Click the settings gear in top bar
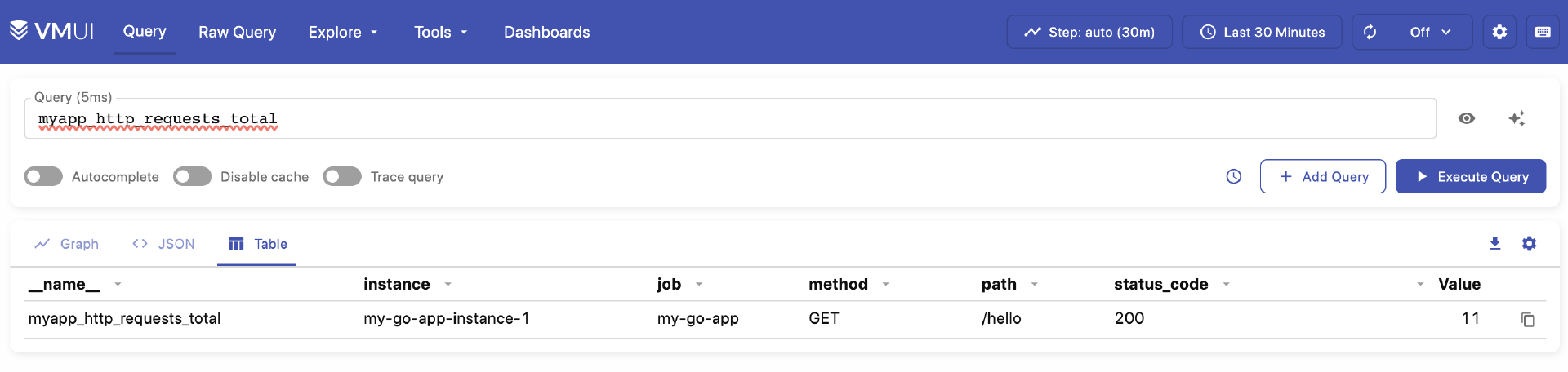 tap(1499, 32)
